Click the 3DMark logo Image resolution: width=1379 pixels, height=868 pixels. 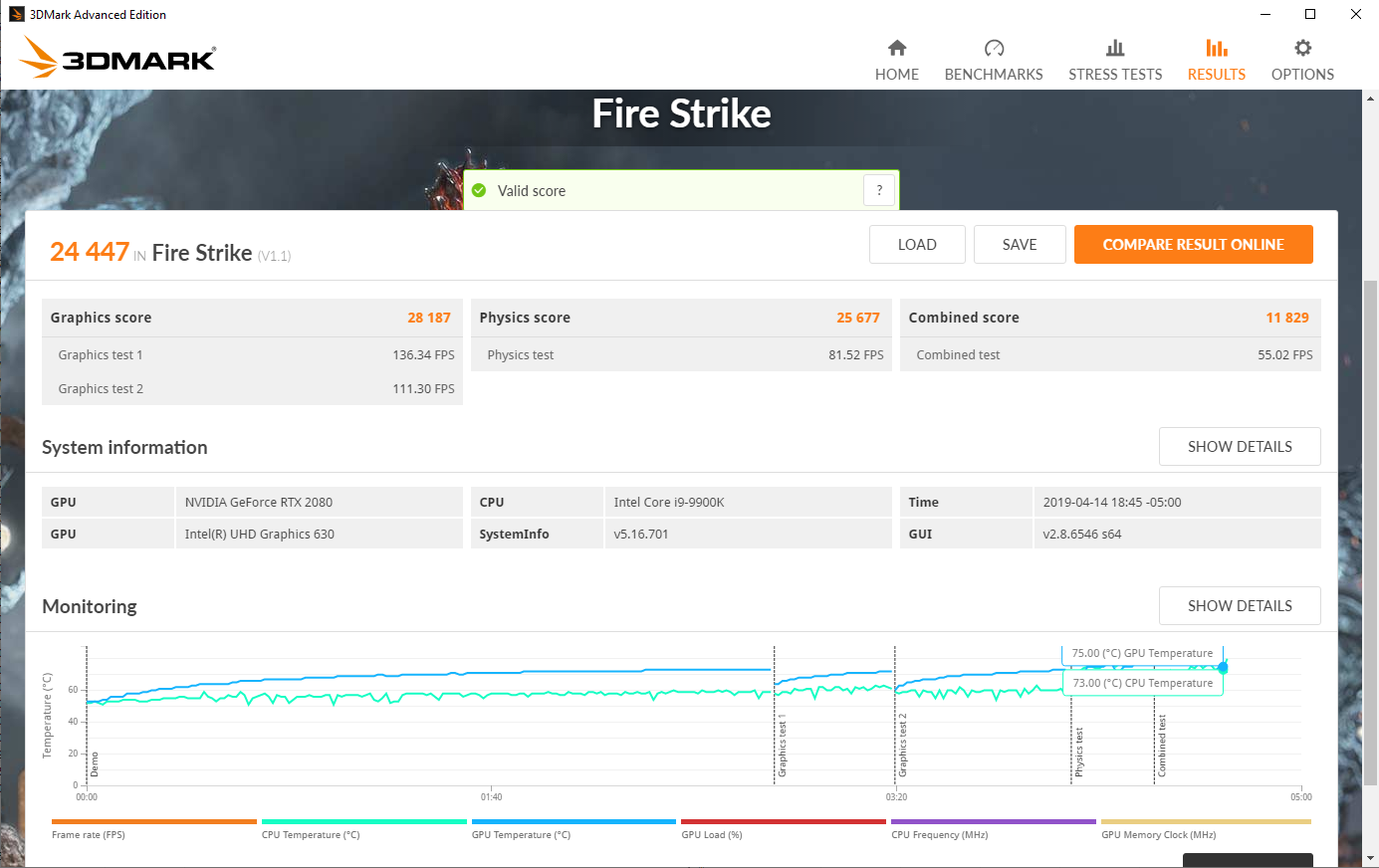117,58
